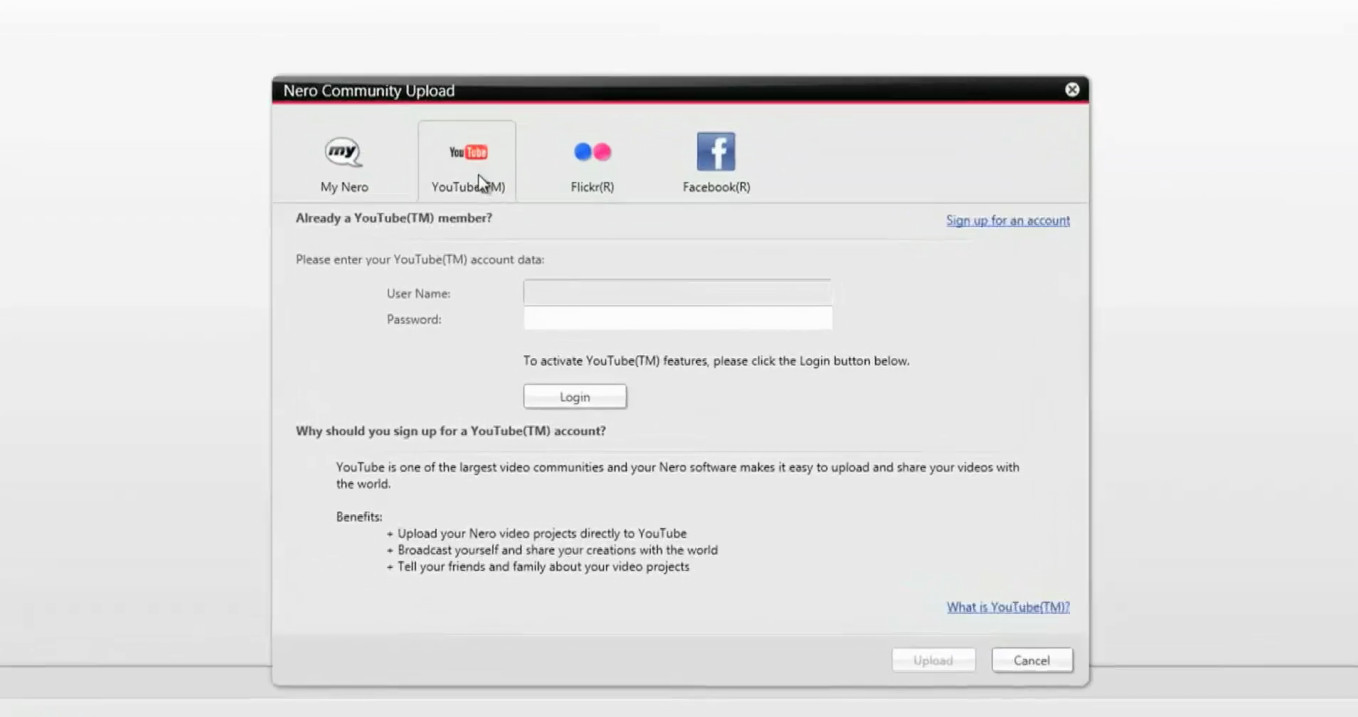
Task: Click the 'Benefits:' label
Action: (359, 517)
